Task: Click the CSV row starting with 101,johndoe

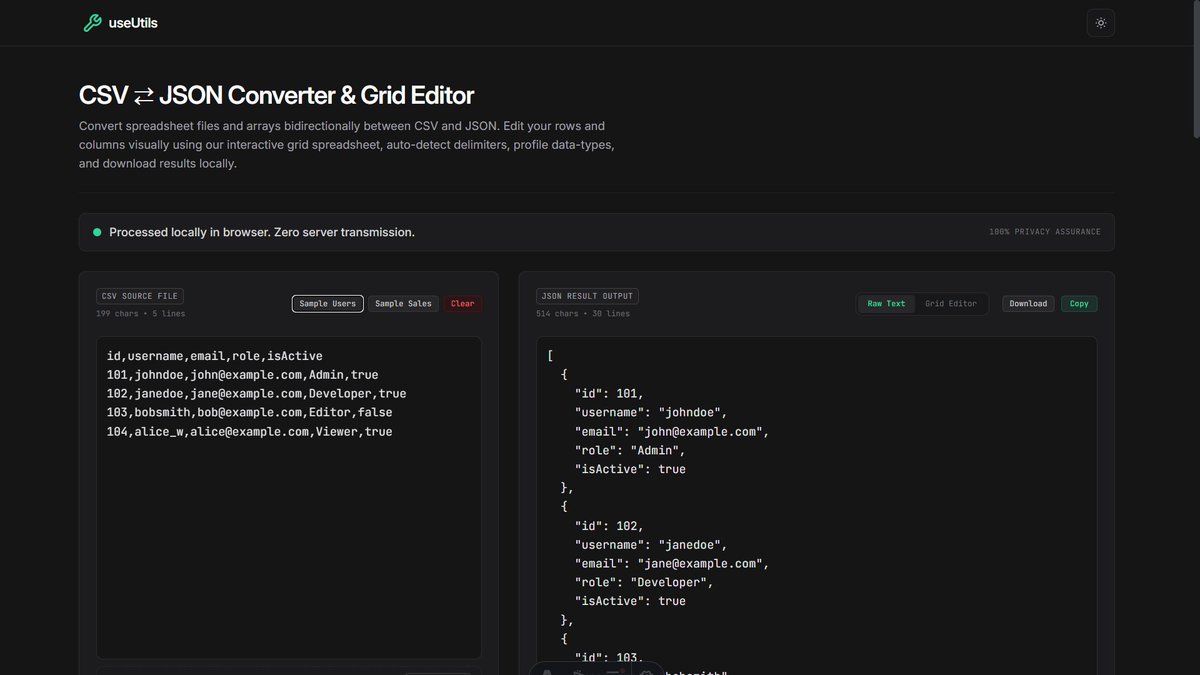Action: (x=243, y=374)
